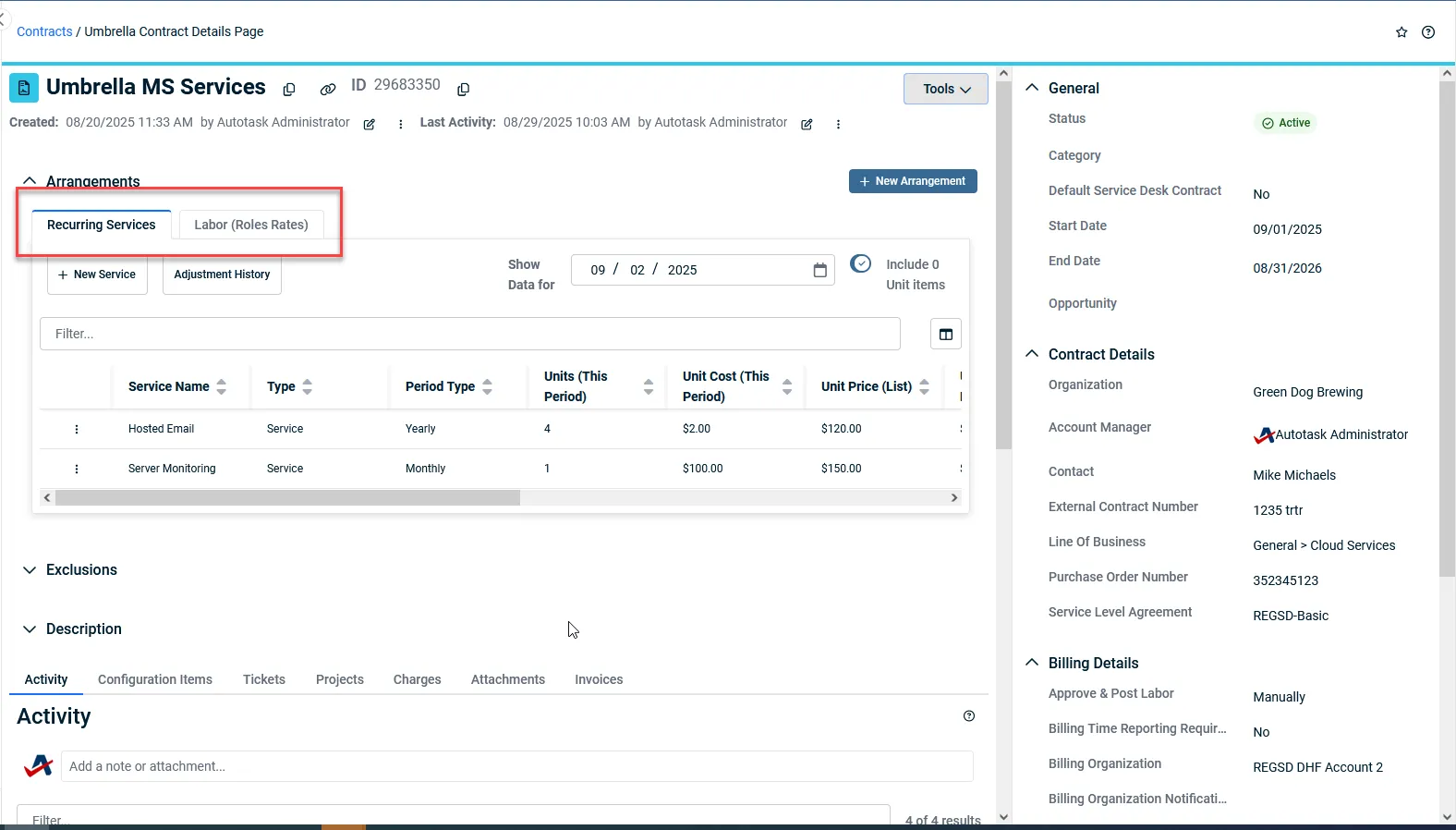The width and height of the screenshot is (1456, 830).
Task: Click the favorite star icon
Action: (1401, 32)
